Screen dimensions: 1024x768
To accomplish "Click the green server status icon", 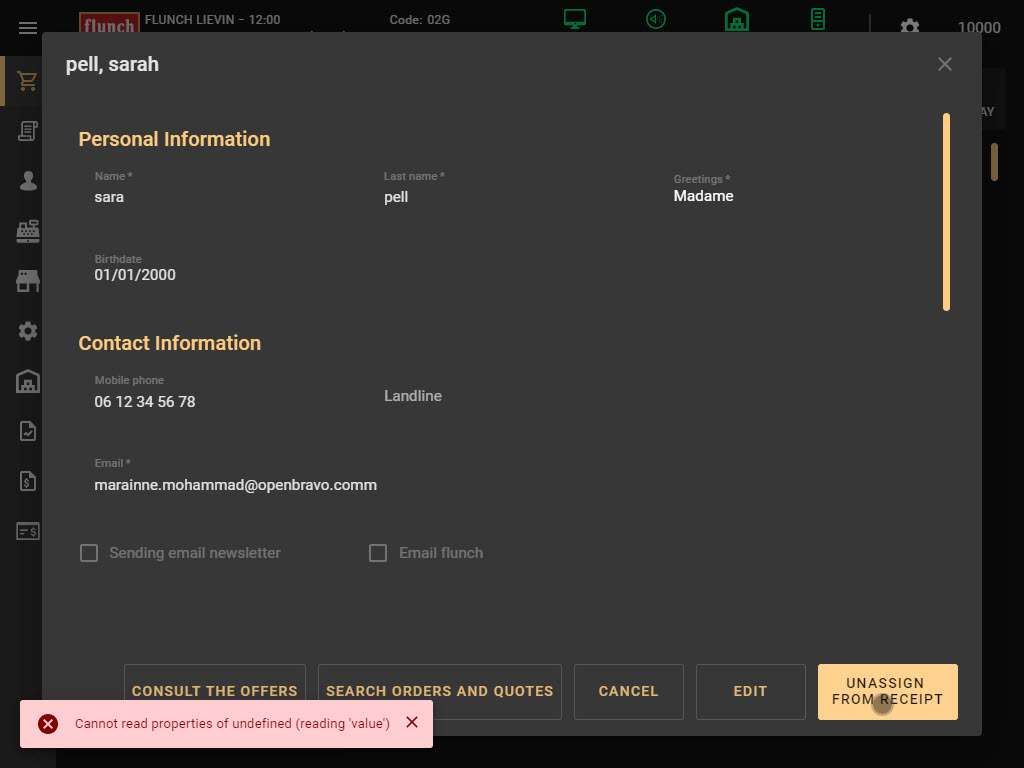I will tap(818, 19).
